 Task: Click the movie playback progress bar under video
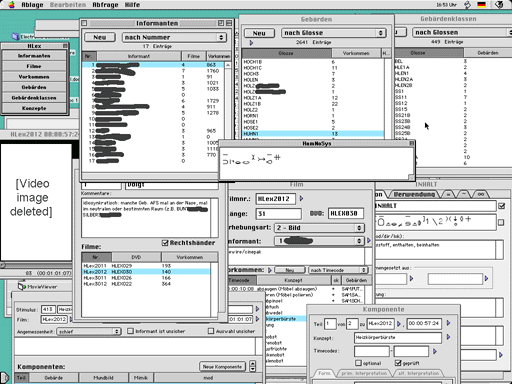(36, 265)
